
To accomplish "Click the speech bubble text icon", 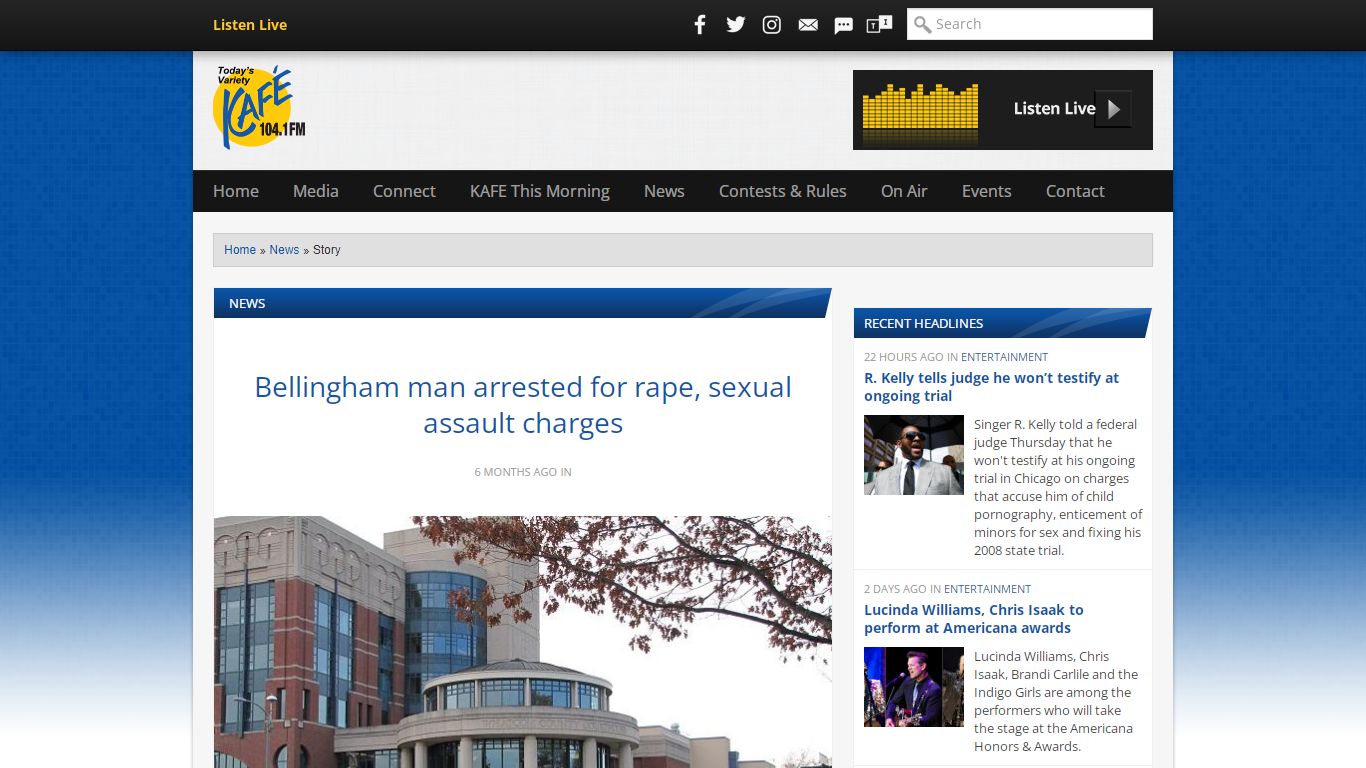I will [844, 25].
